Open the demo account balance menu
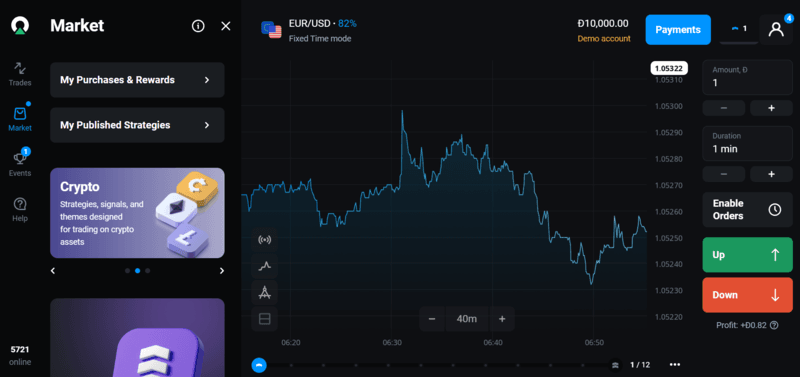 (604, 30)
